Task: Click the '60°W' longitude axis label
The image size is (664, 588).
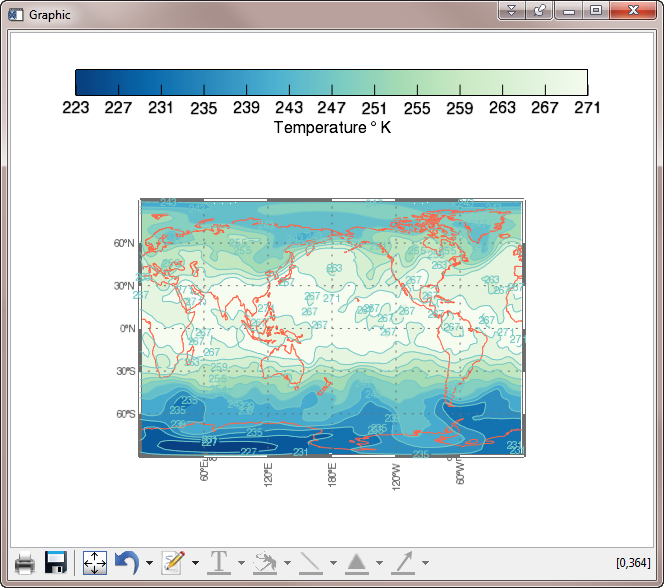Action: pos(460,473)
